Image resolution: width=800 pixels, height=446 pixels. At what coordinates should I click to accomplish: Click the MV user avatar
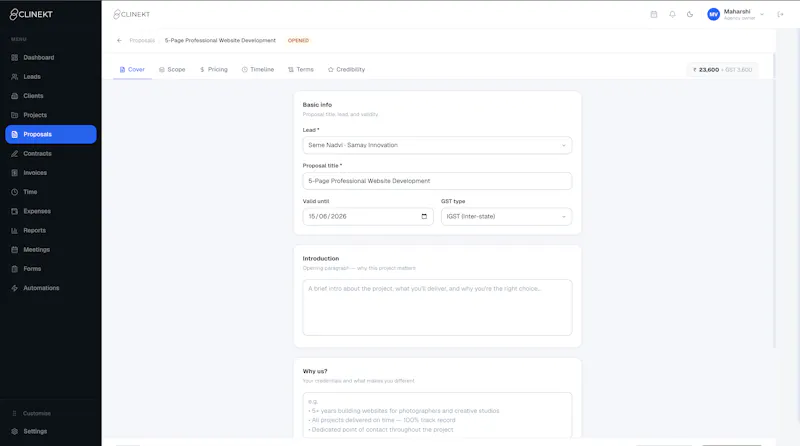click(713, 14)
